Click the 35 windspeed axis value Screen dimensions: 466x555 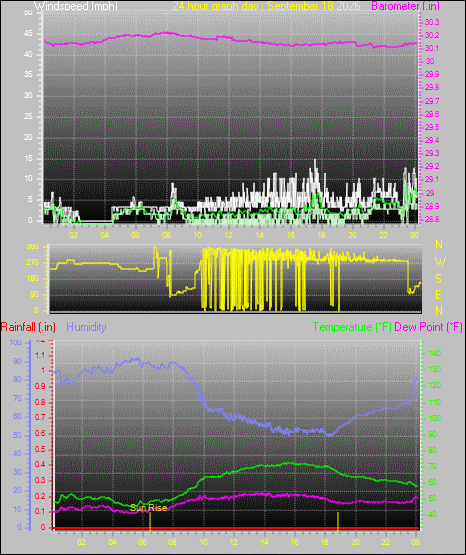click(x=28, y=75)
